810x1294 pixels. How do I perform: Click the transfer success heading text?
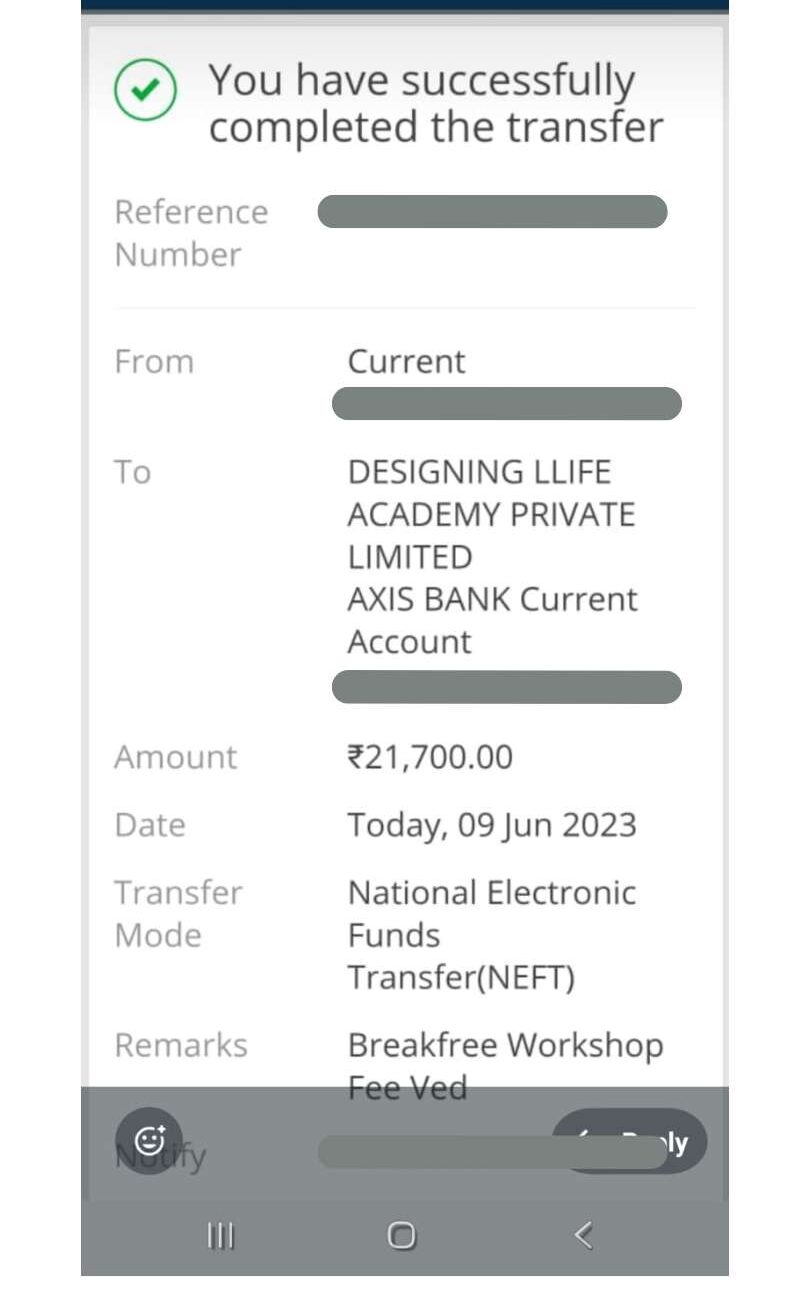[435, 104]
